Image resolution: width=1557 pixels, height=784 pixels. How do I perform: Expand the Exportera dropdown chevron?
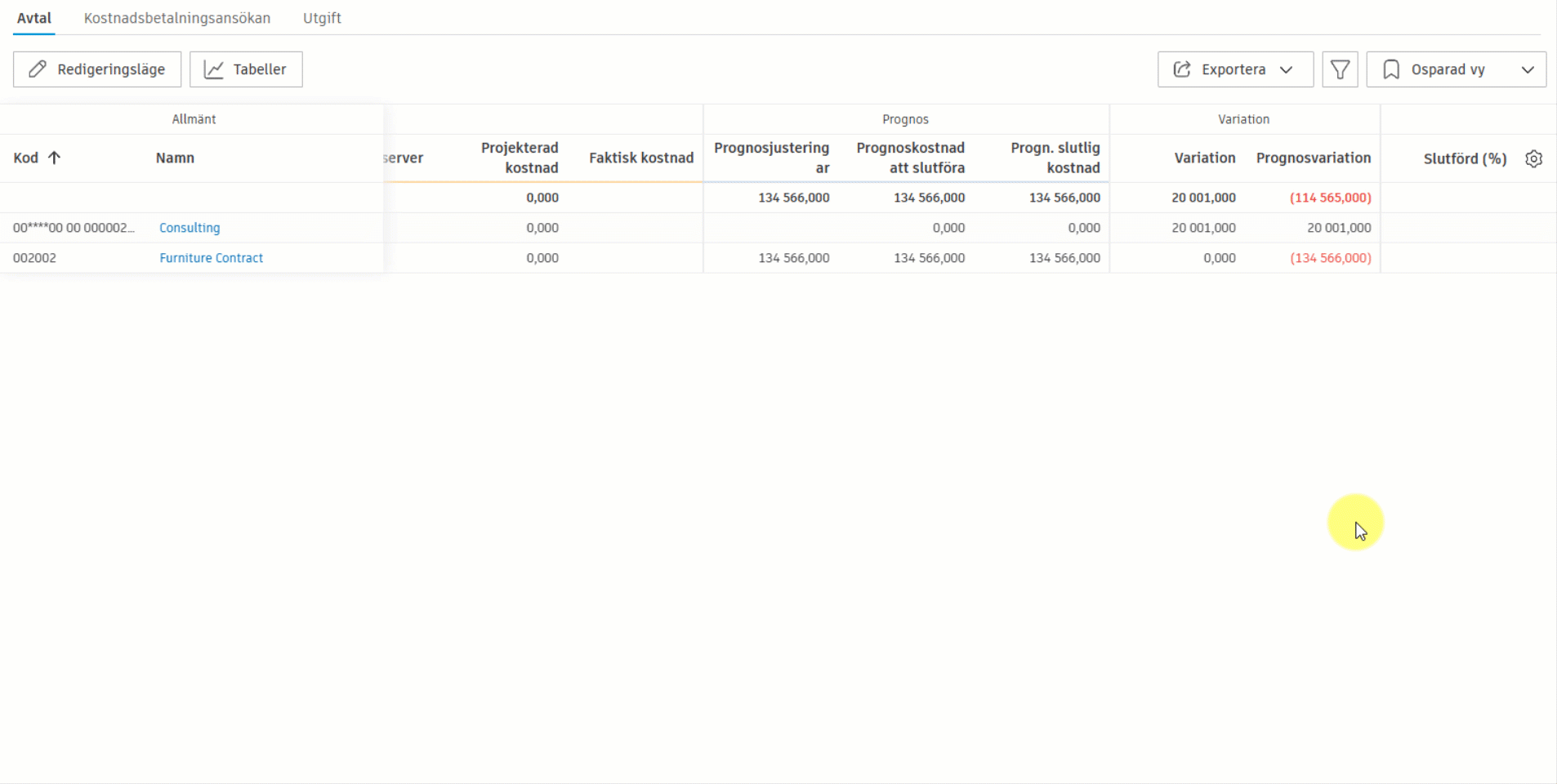tap(1287, 69)
